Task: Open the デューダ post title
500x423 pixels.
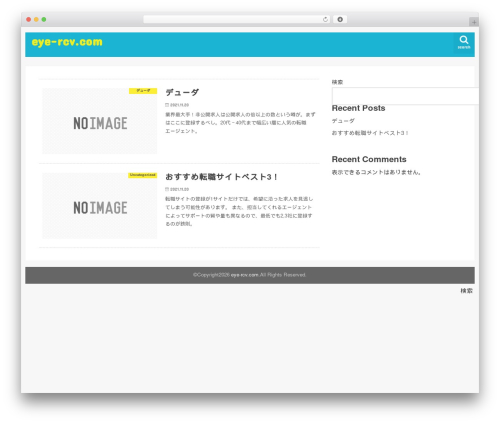Action: pos(182,92)
